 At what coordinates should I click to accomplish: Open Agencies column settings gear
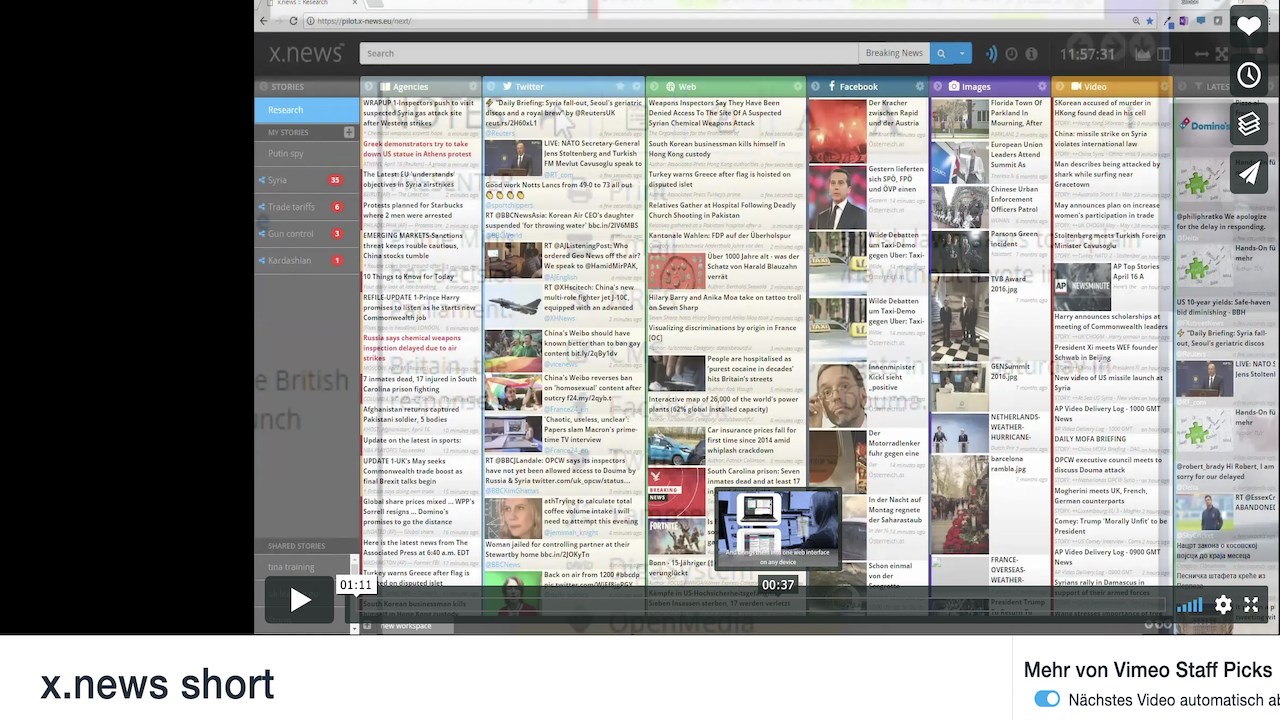point(474,87)
